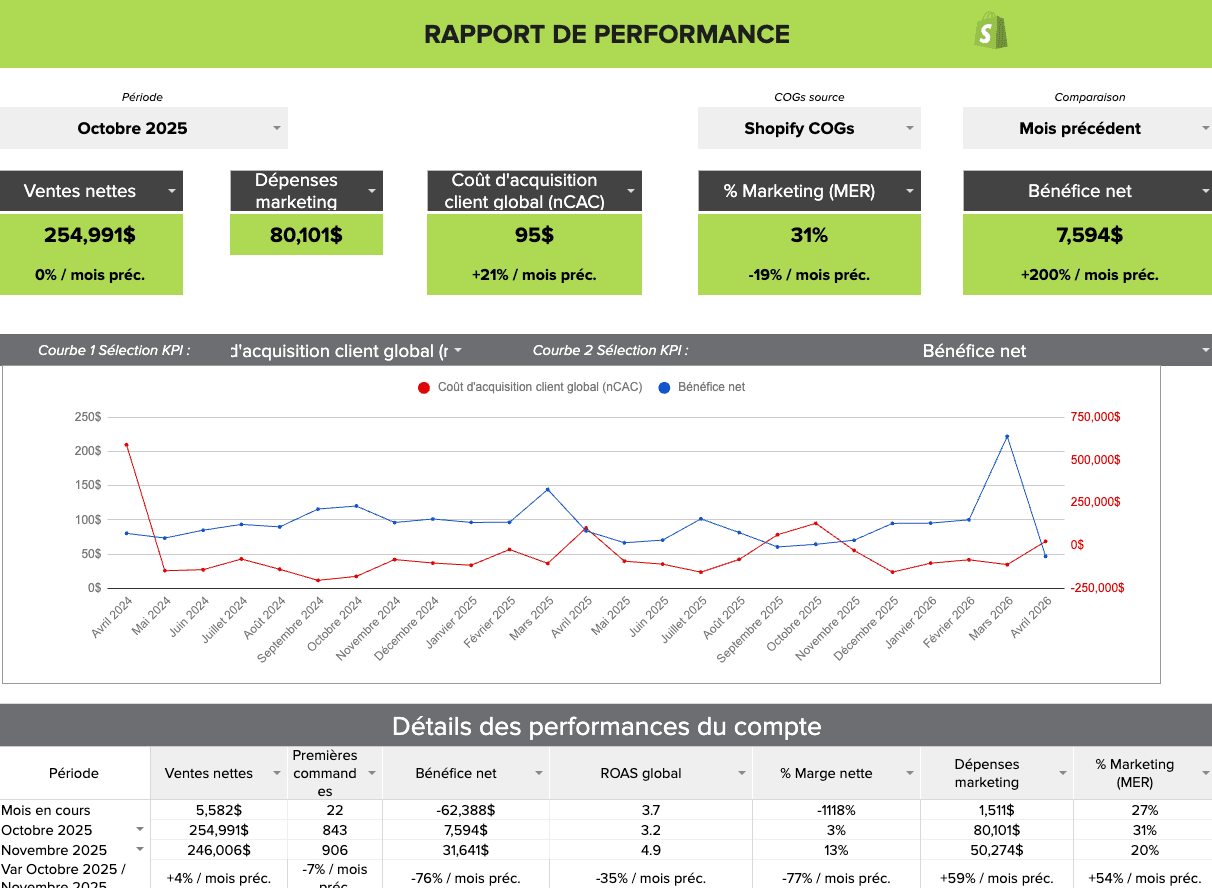Click the blue Bénéfice net legend marker
1212x888 pixels.
tap(664, 387)
